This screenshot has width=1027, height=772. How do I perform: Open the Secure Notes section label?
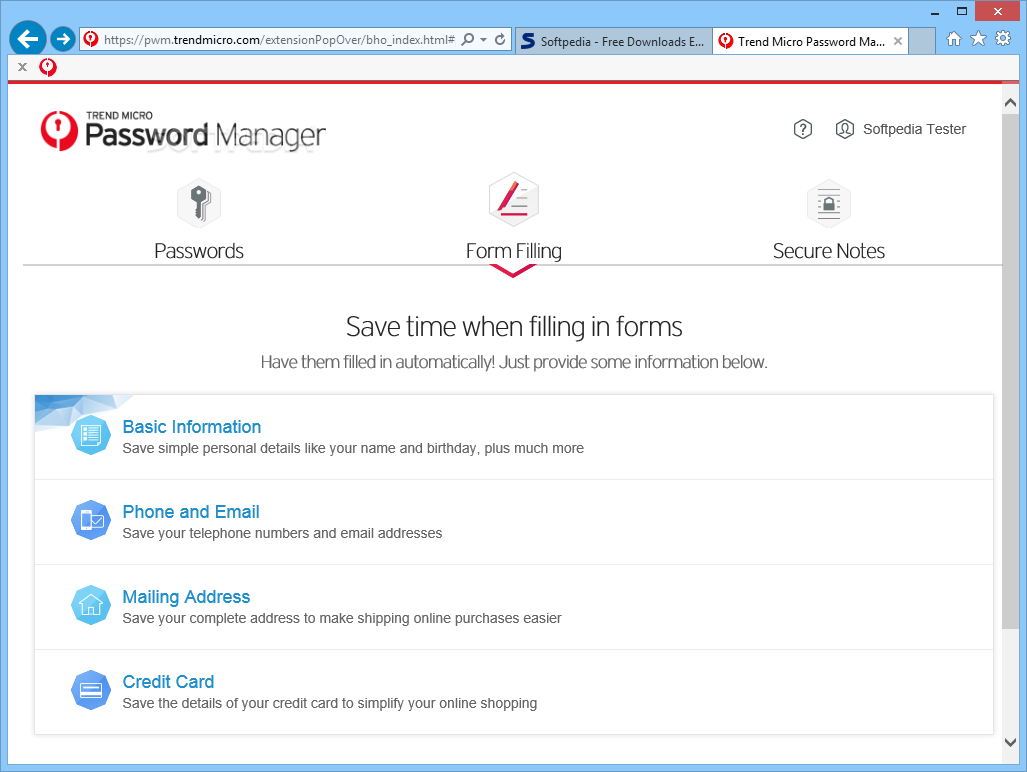829,251
